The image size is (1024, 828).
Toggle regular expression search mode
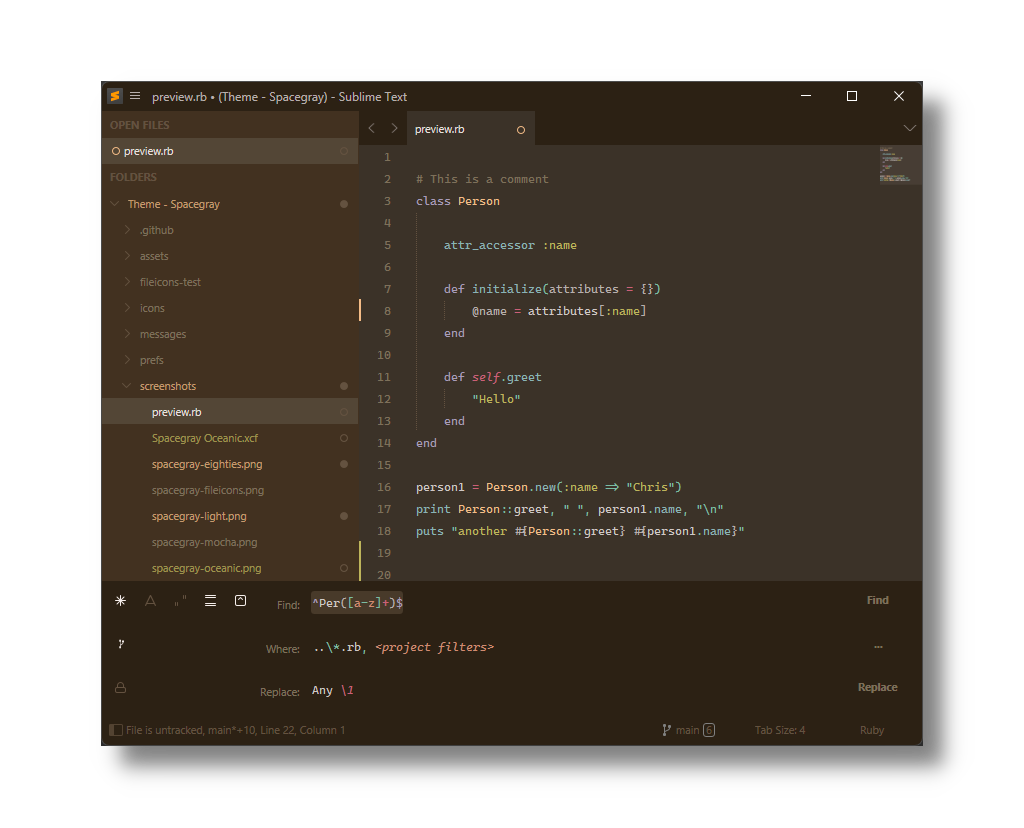[x=121, y=601]
